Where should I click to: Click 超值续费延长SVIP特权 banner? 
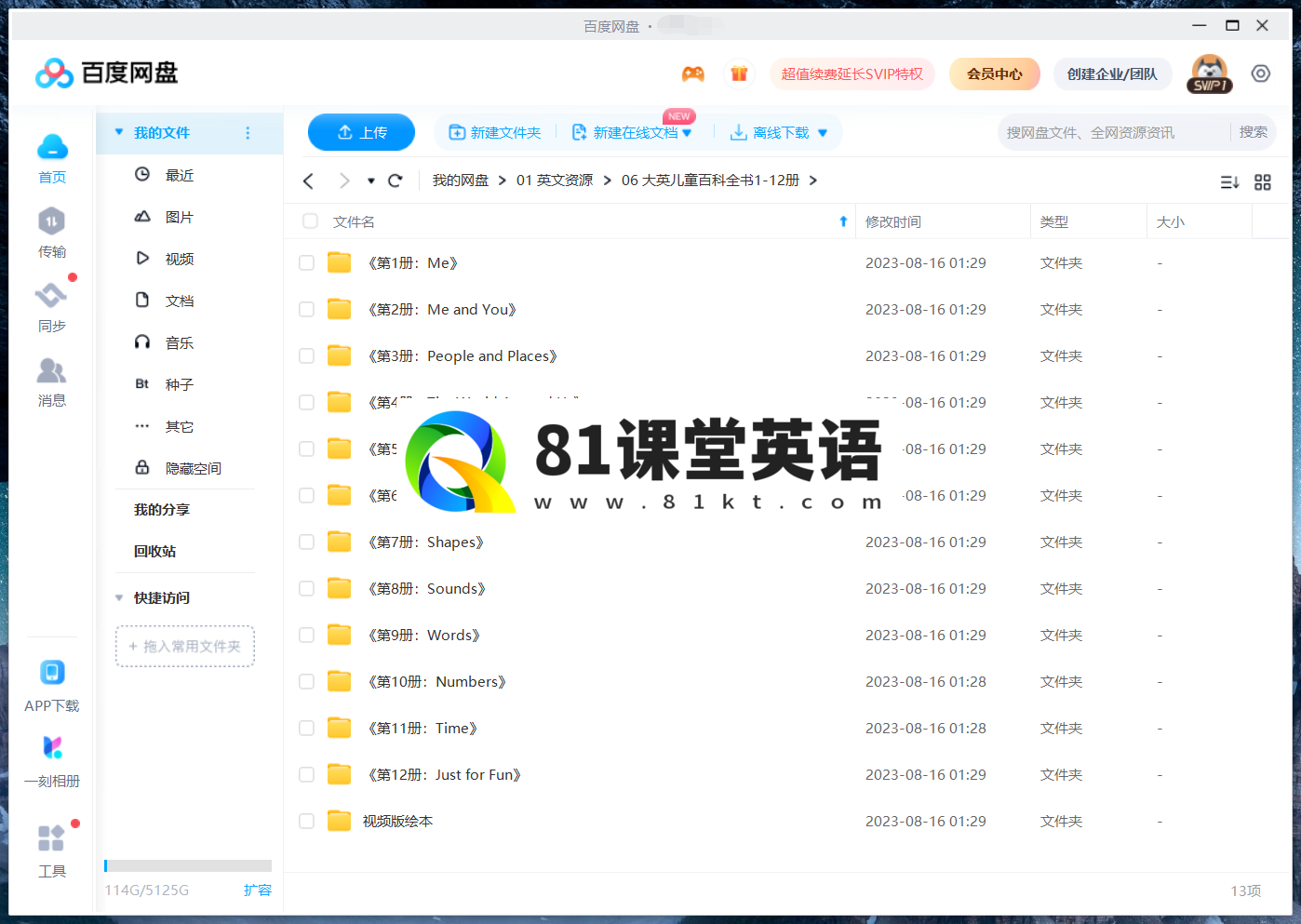click(852, 74)
